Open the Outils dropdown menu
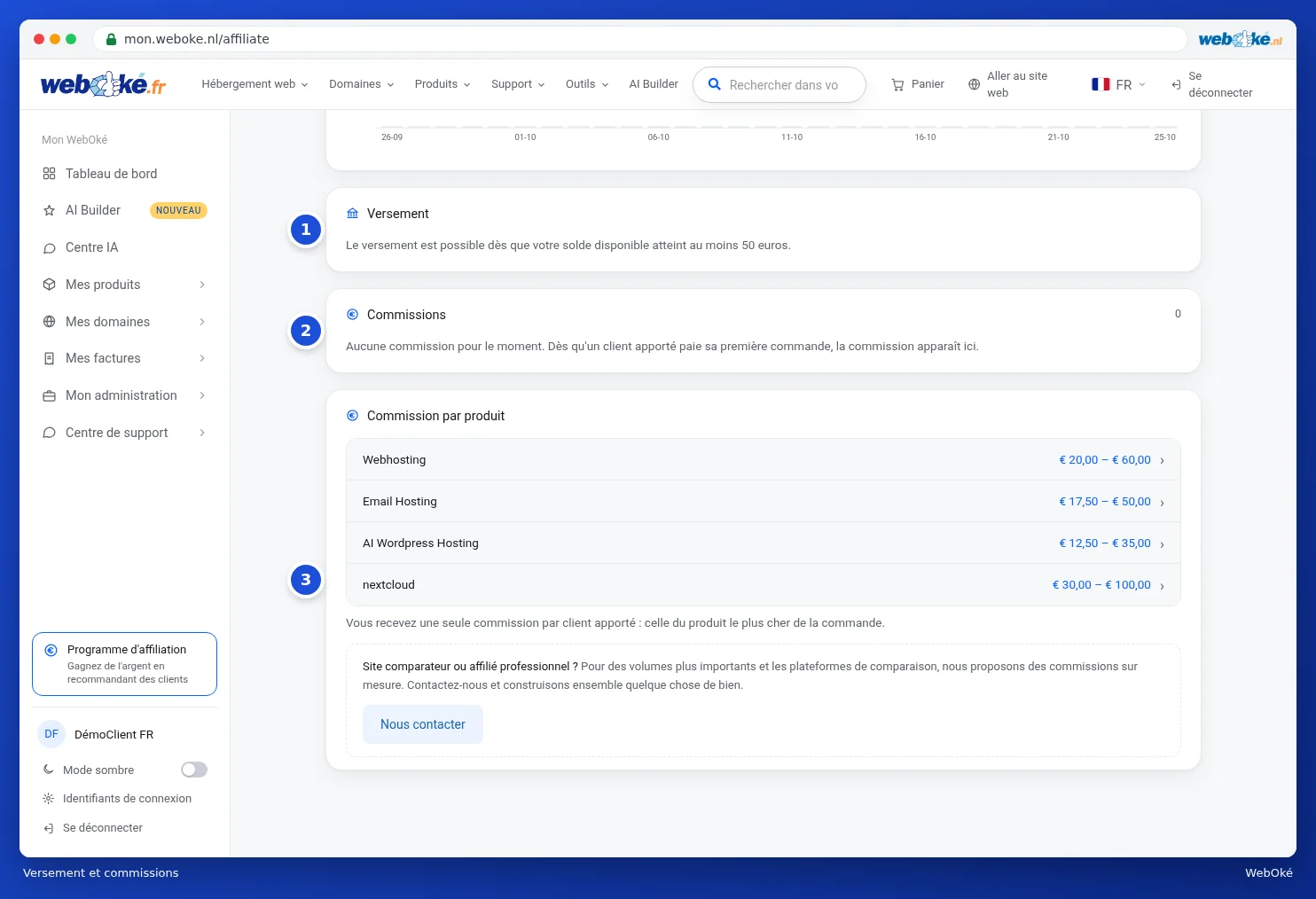The image size is (1316, 899). click(x=587, y=84)
